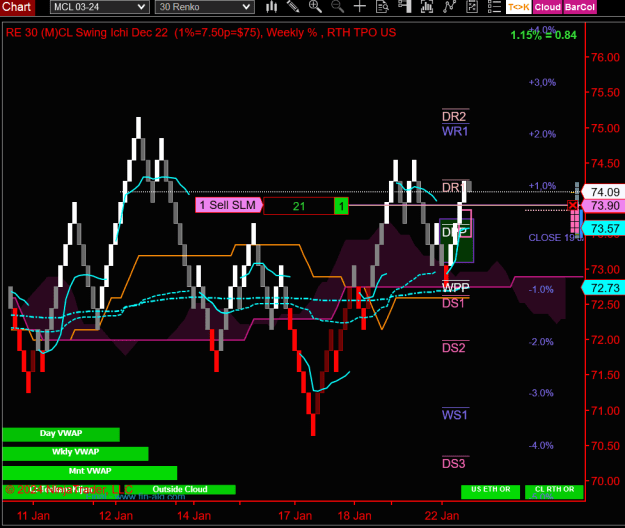The width and height of the screenshot is (625, 528).
Task: Click the green 1.15% = 0.84 readout
Action: click(544, 35)
